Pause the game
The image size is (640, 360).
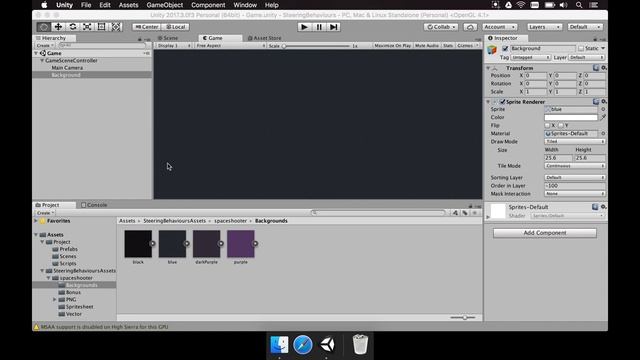tap(319, 27)
